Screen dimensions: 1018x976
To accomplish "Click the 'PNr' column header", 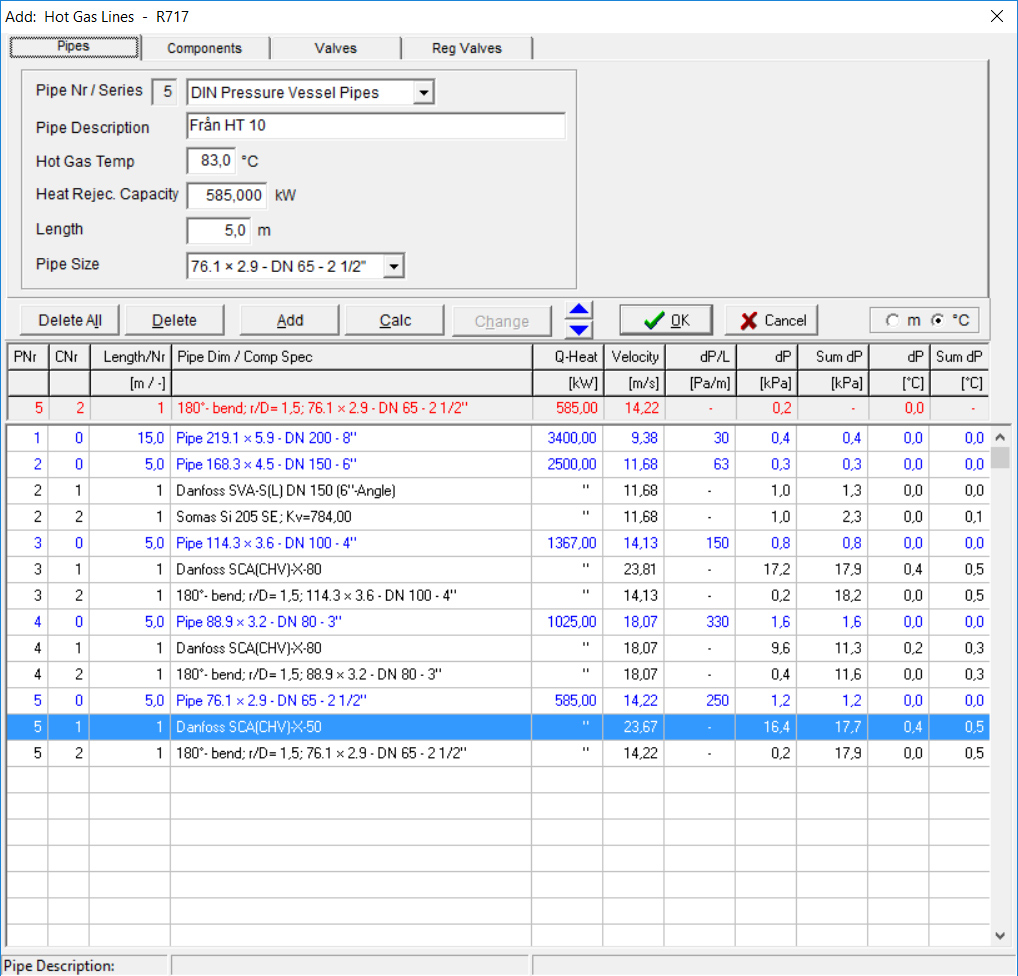I will tap(28, 357).
